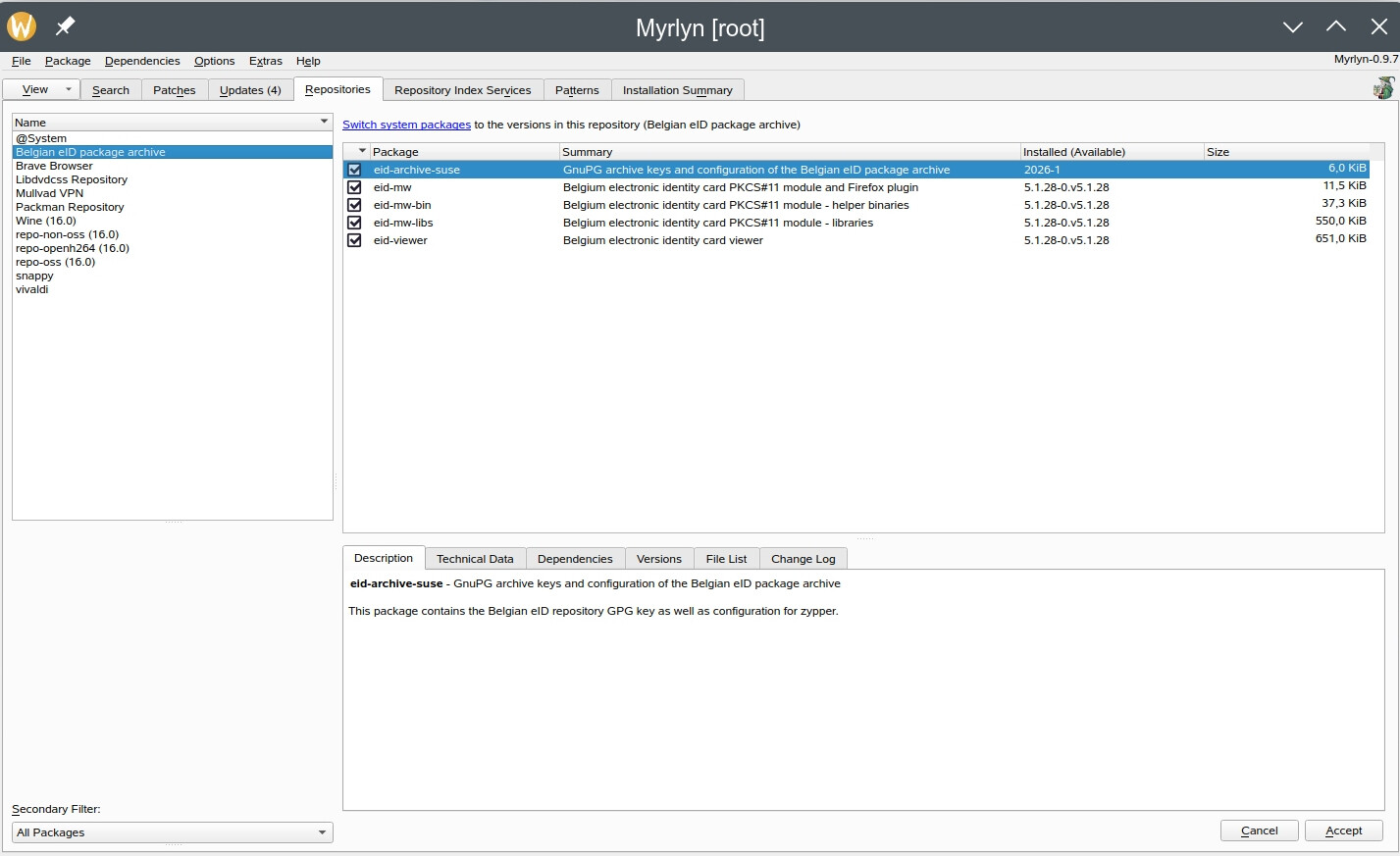Click the pin window icon
This screenshot has width=1400, height=856.
(x=66, y=26)
